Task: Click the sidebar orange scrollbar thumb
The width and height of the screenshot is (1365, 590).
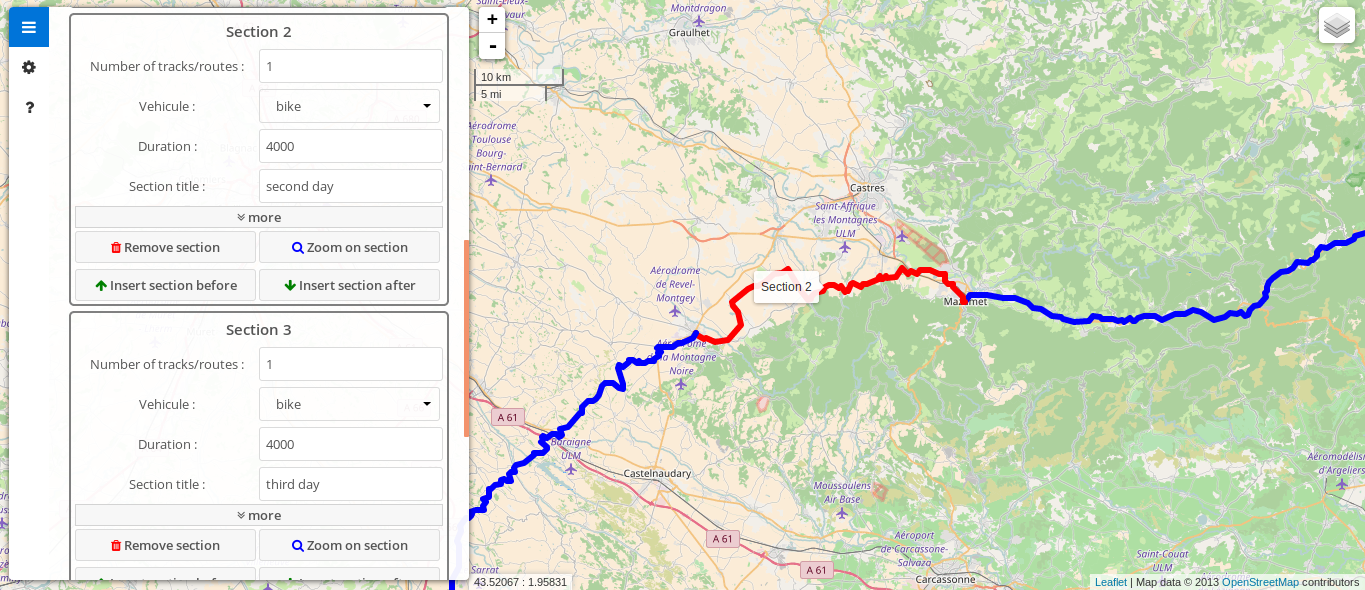Action: [466, 338]
